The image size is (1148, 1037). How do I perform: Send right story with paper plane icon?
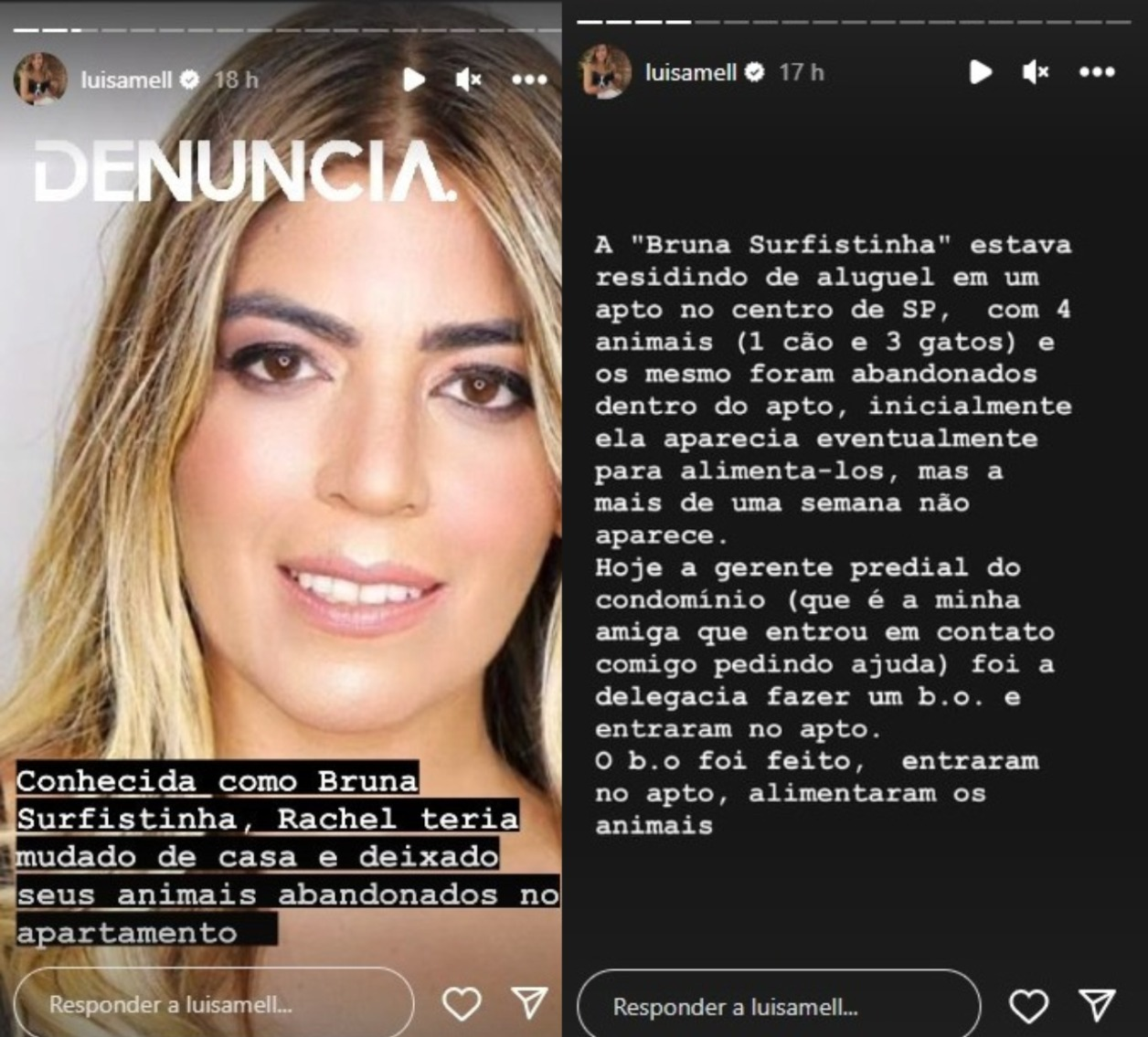point(1097,1005)
